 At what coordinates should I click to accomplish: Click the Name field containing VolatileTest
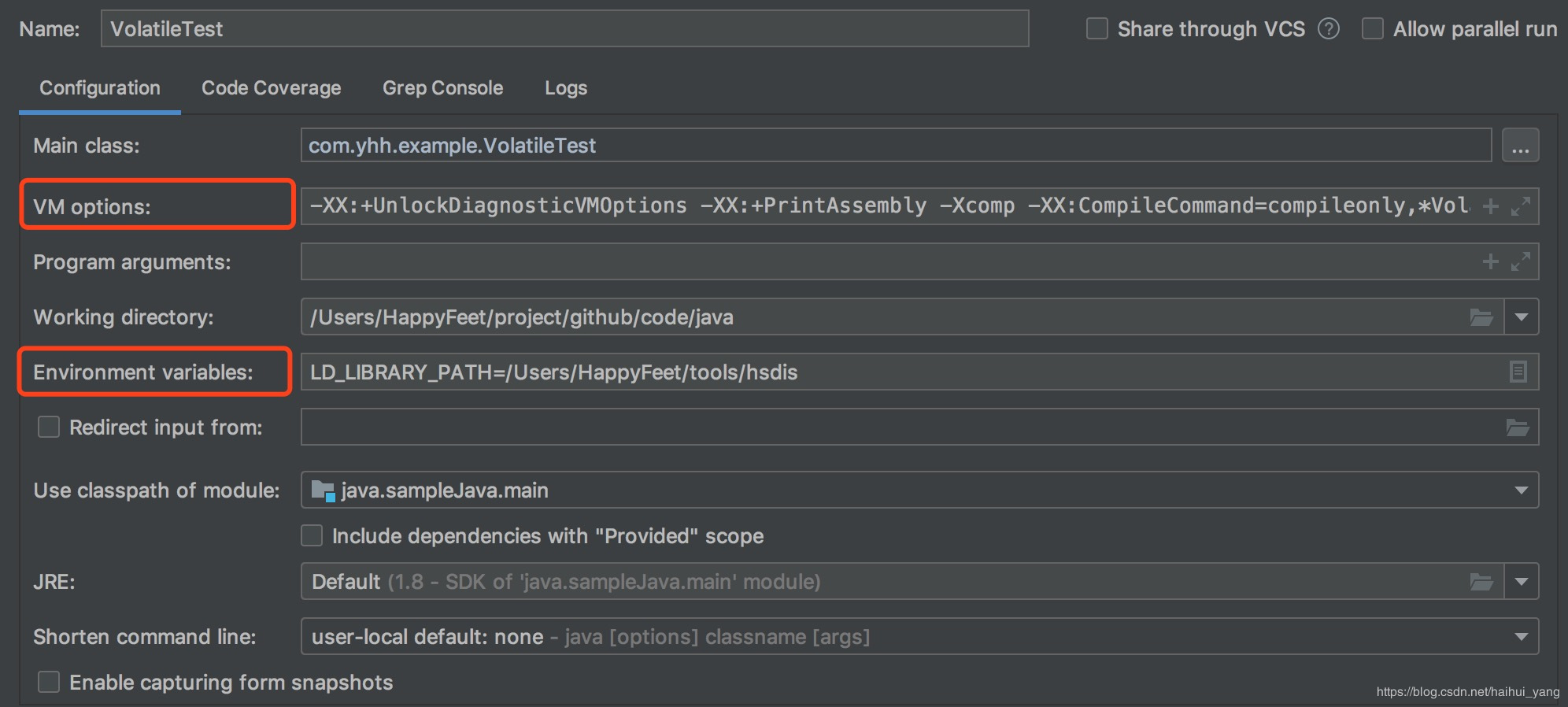tap(564, 29)
